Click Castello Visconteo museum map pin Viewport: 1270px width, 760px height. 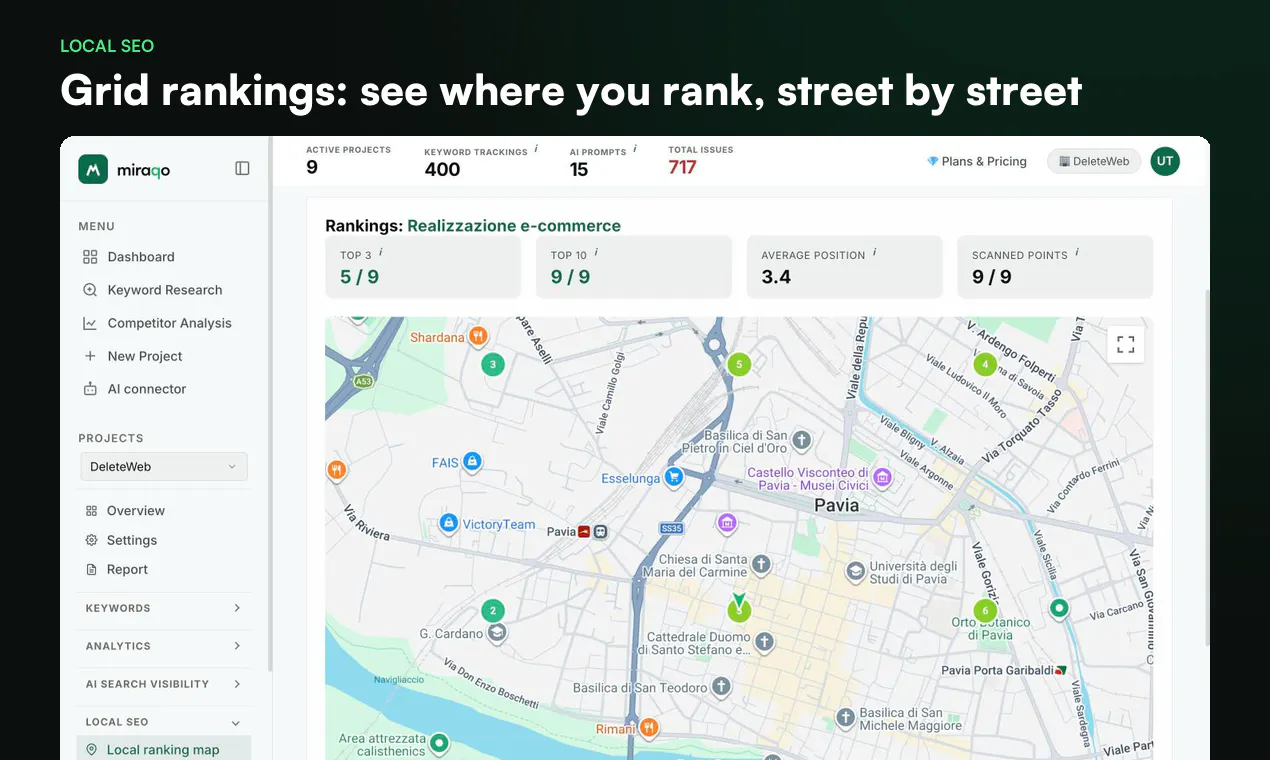[882, 478]
